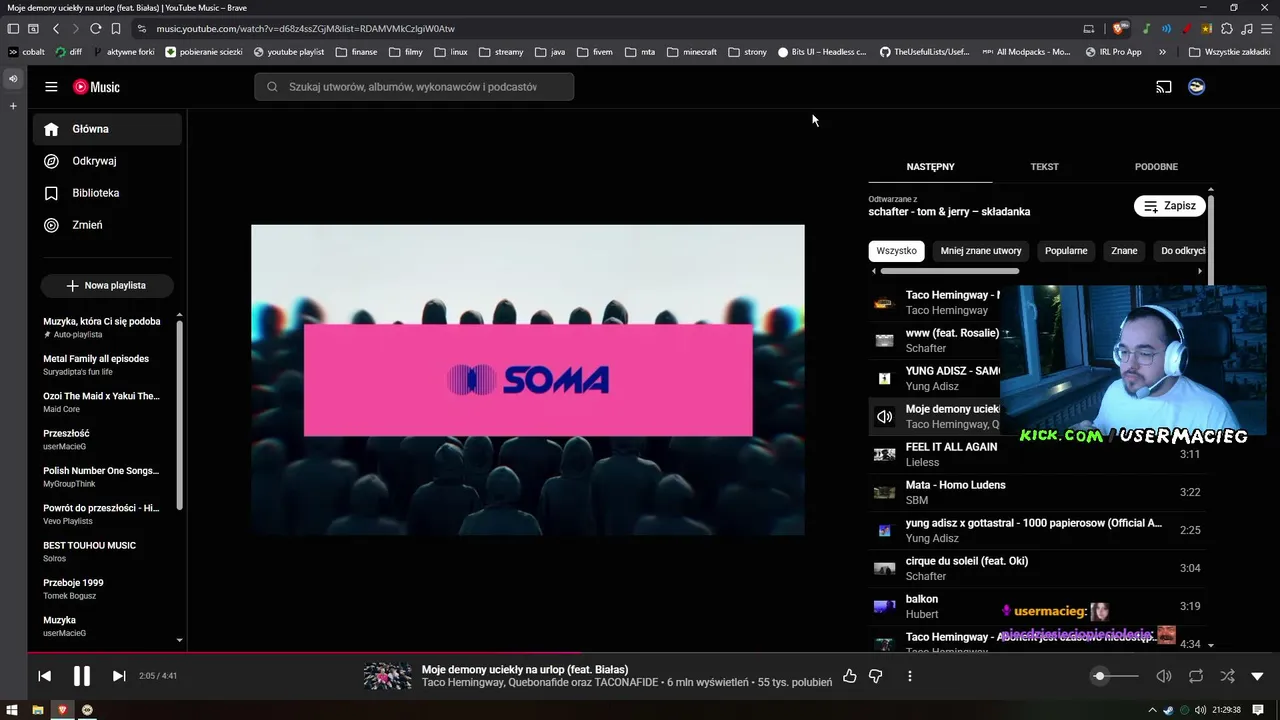Image resolution: width=1280 pixels, height=720 pixels.
Task: Select the Mniej znane utwory filter chip
Action: point(981,251)
